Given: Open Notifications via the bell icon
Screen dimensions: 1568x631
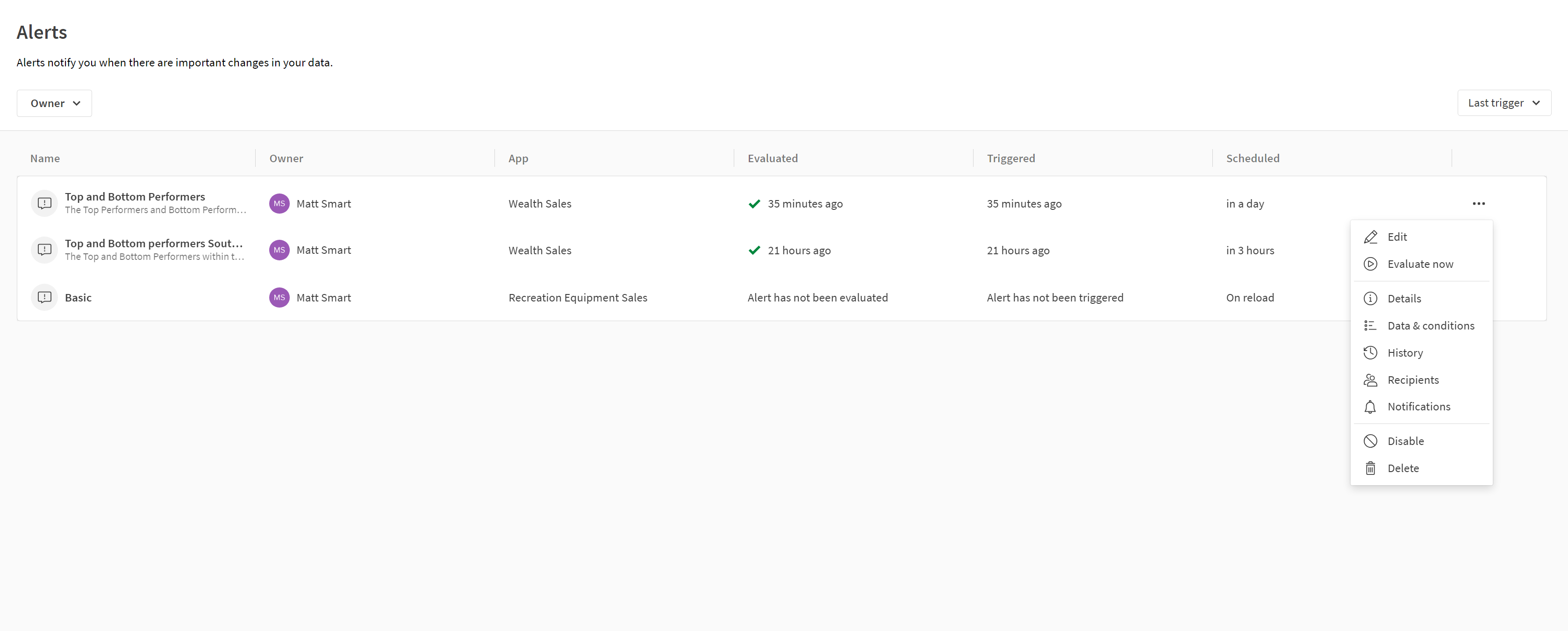Looking at the screenshot, I should 1370,407.
